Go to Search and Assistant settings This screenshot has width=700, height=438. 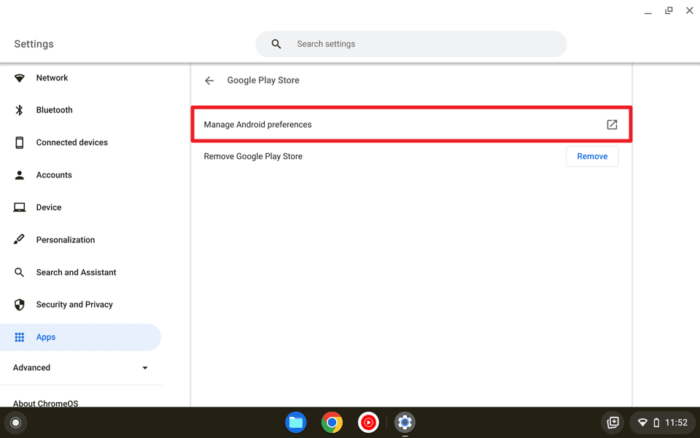(80, 272)
